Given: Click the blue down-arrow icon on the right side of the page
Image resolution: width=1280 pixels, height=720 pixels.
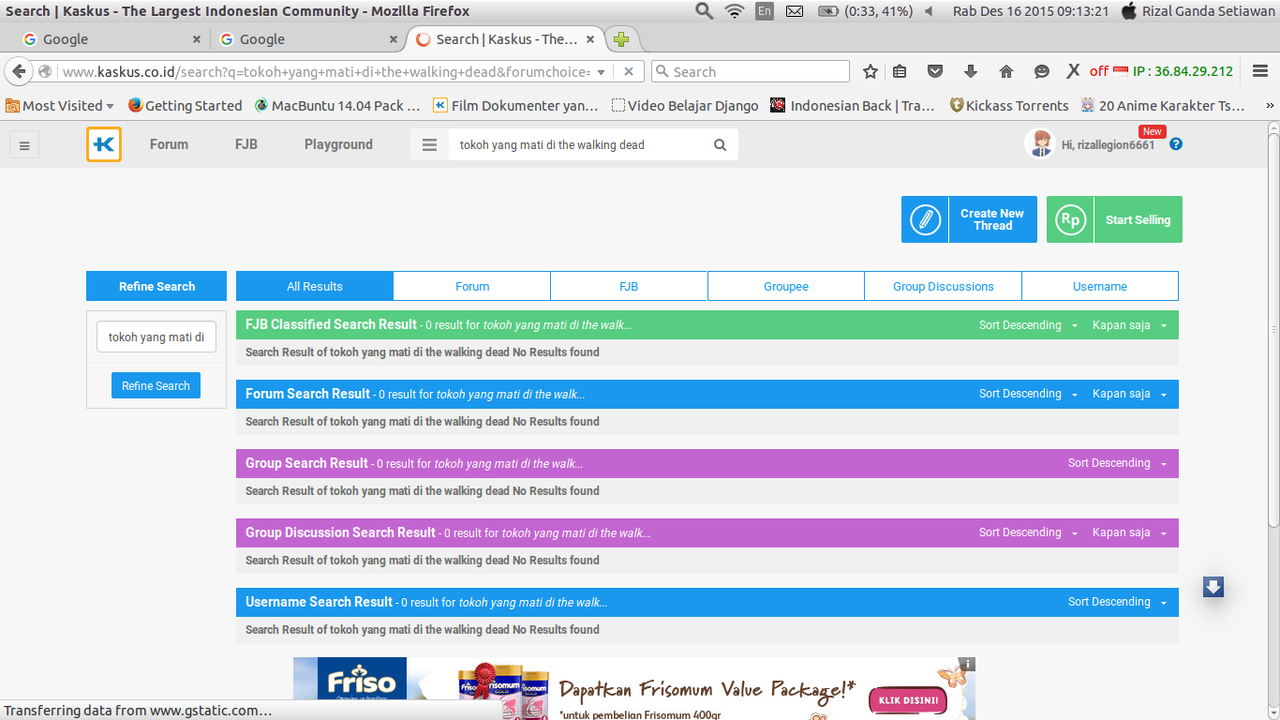Looking at the screenshot, I should tap(1213, 587).
